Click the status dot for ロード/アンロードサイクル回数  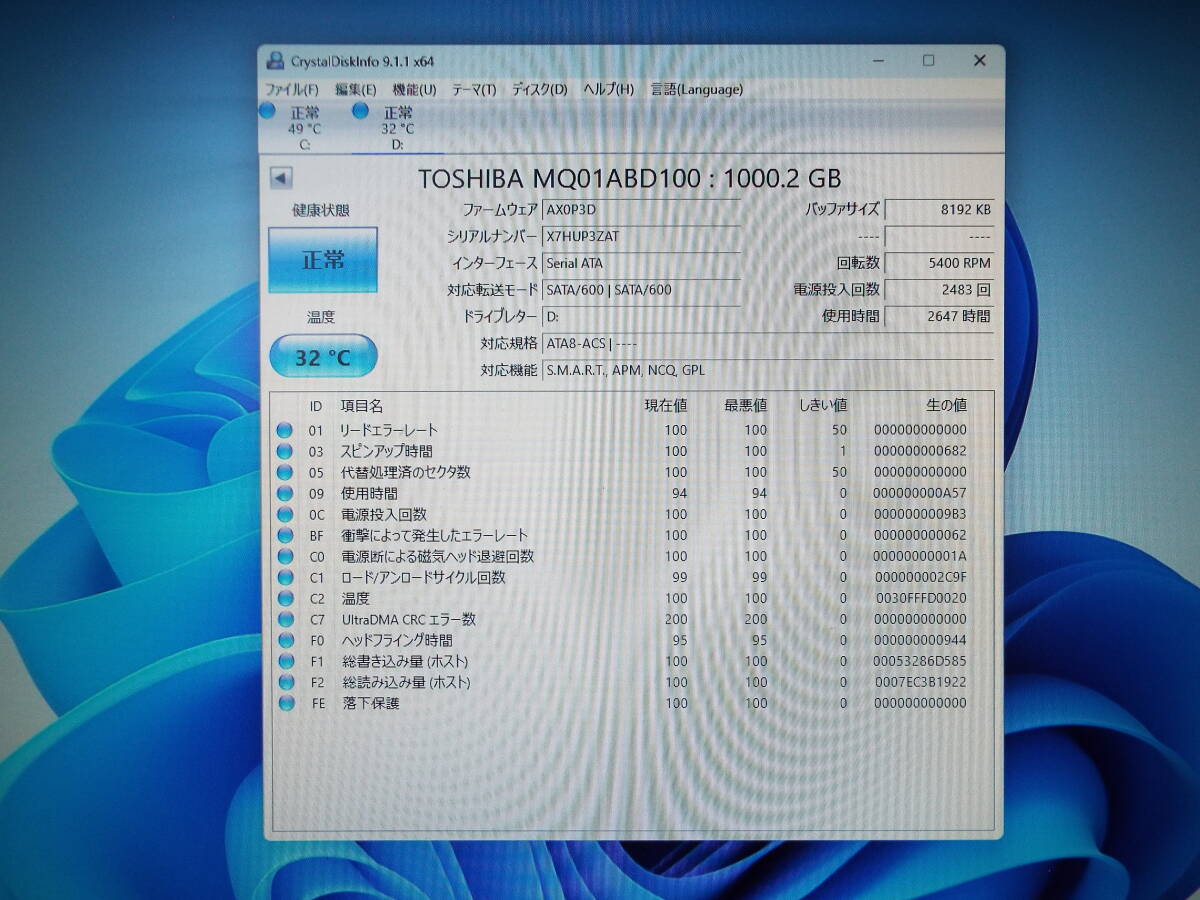285,577
